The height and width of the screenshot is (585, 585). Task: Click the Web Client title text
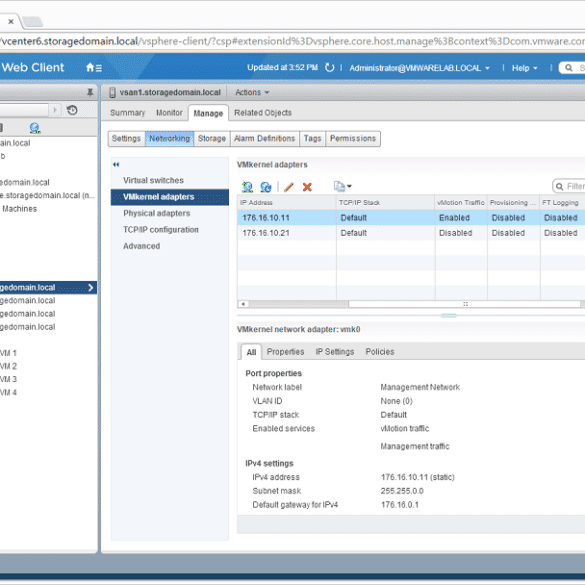[33, 68]
